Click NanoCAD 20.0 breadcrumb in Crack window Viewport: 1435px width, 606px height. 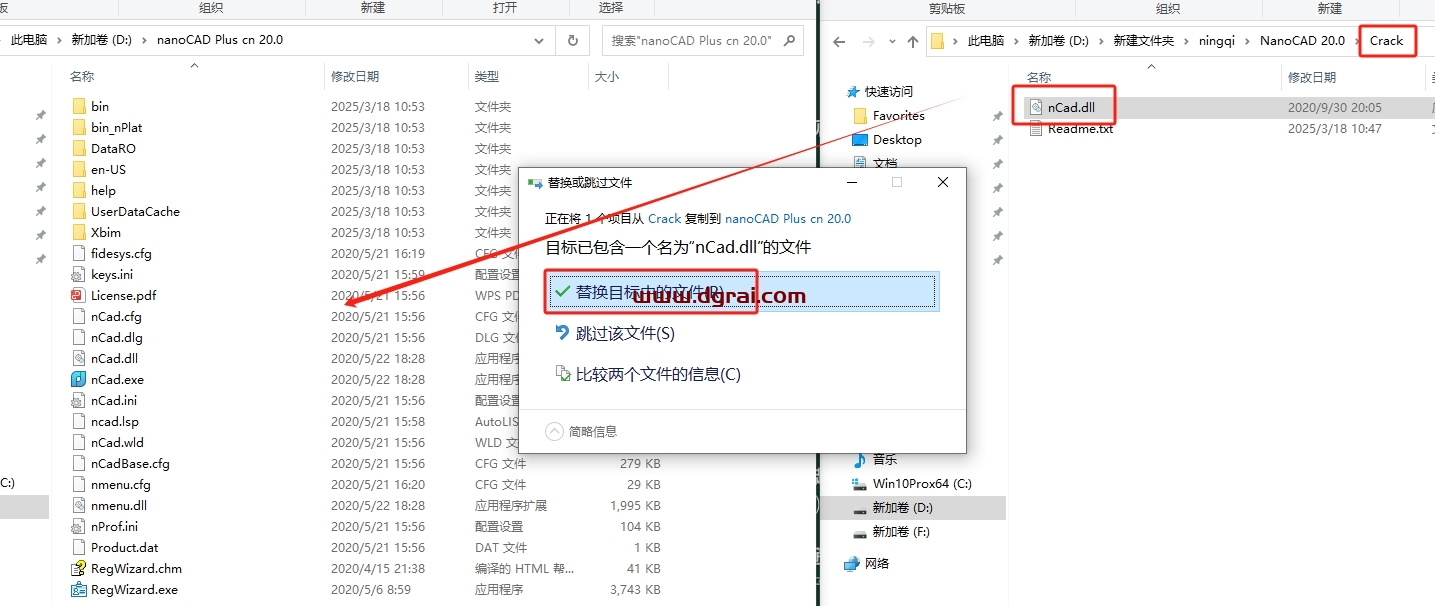pos(1302,41)
